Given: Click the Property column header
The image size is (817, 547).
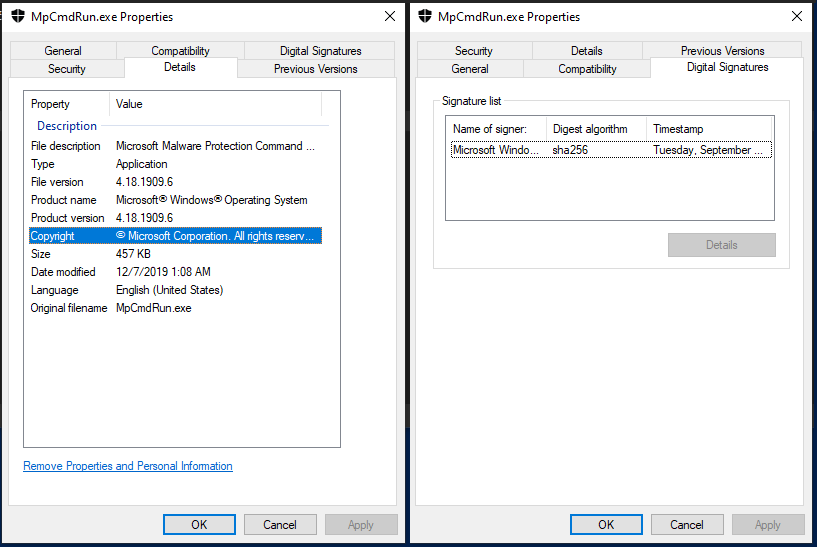Looking at the screenshot, I should (67, 104).
